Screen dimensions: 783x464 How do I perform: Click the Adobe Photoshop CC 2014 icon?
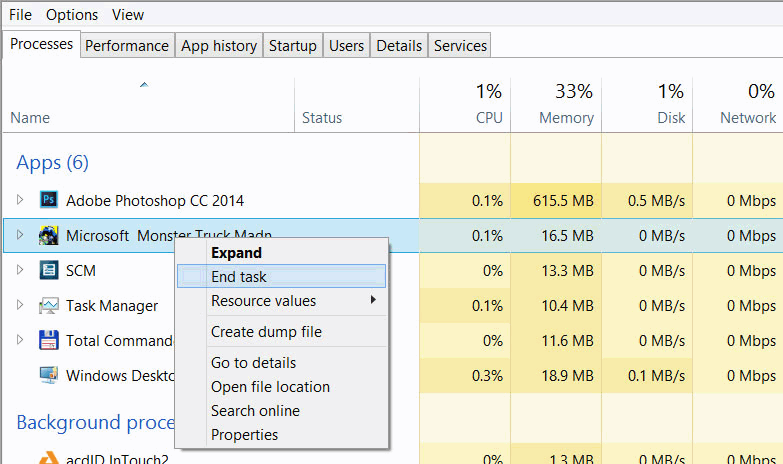point(49,200)
